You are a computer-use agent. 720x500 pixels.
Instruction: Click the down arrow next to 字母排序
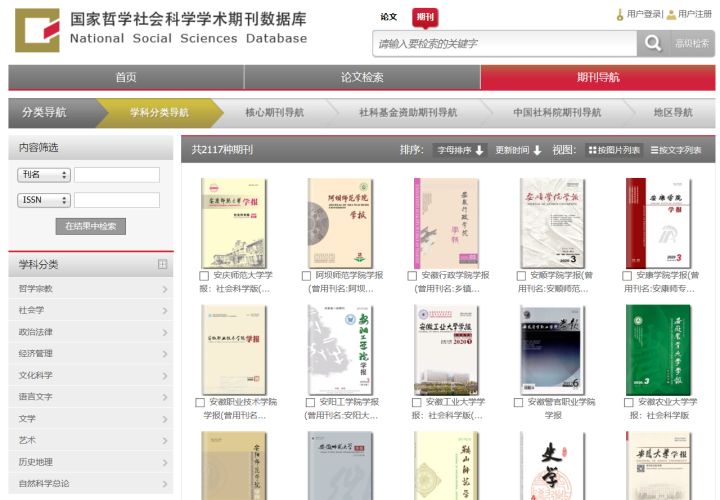[x=479, y=150]
